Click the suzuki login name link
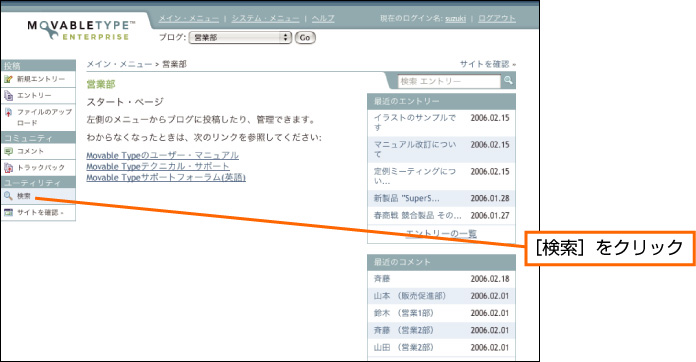Viewport: 696px width, 362px height. (x=455, y=19)
